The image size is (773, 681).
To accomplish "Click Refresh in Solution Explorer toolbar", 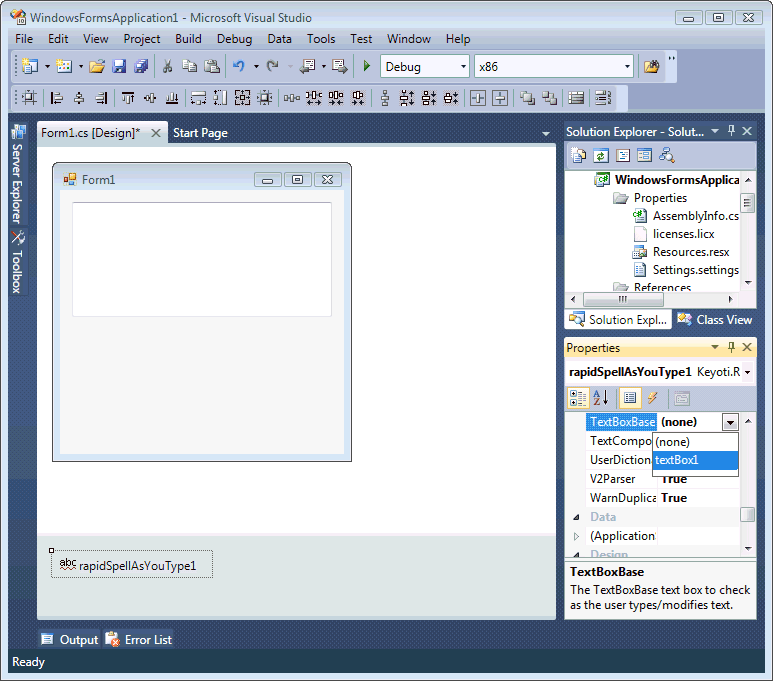I will point(600,156).
